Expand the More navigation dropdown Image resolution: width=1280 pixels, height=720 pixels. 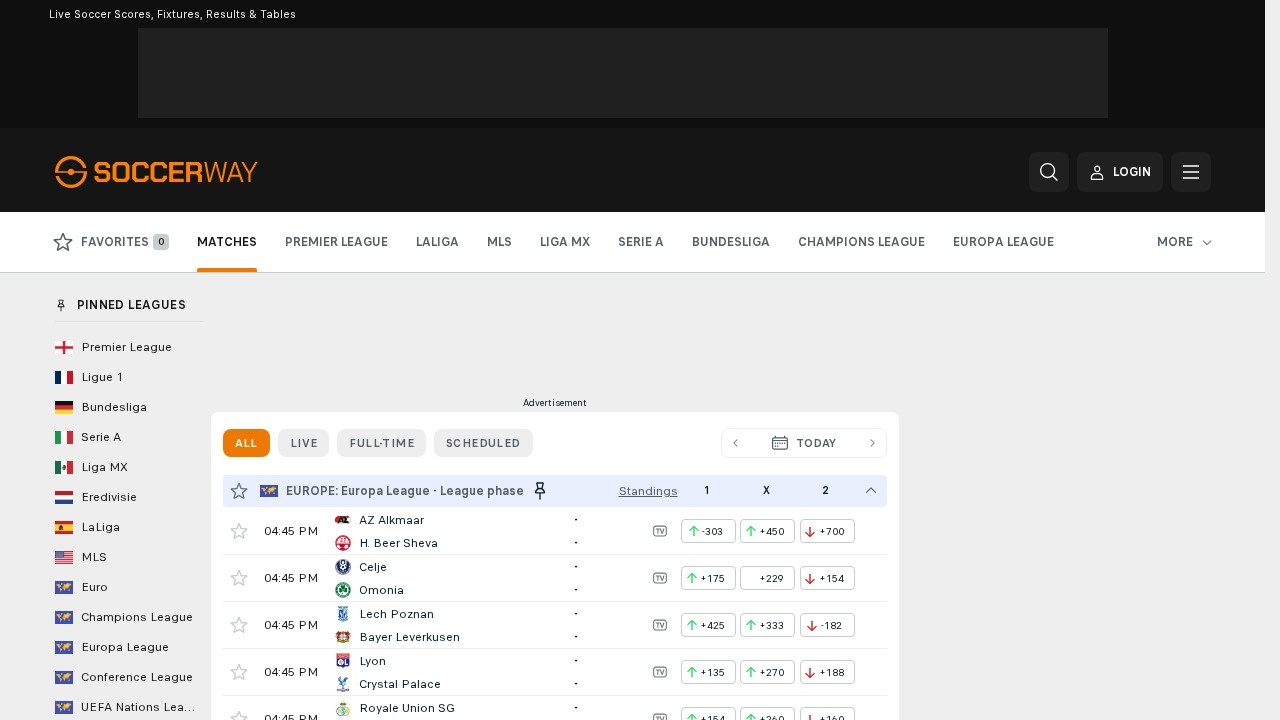1184,242
